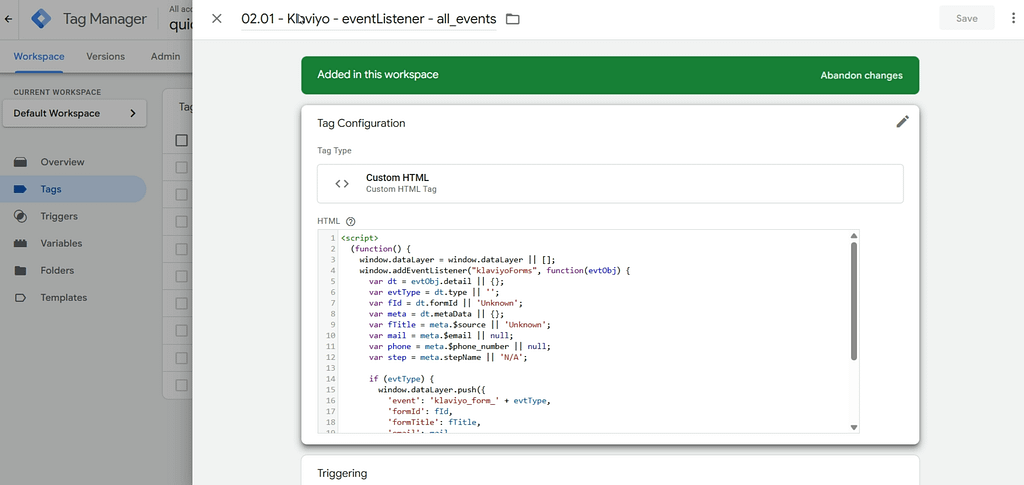Screen dimensions: 1024x485
Task: Click the back arrow beside Tag Manager logo
Action: pyautogui.click(x=10, y=18)
